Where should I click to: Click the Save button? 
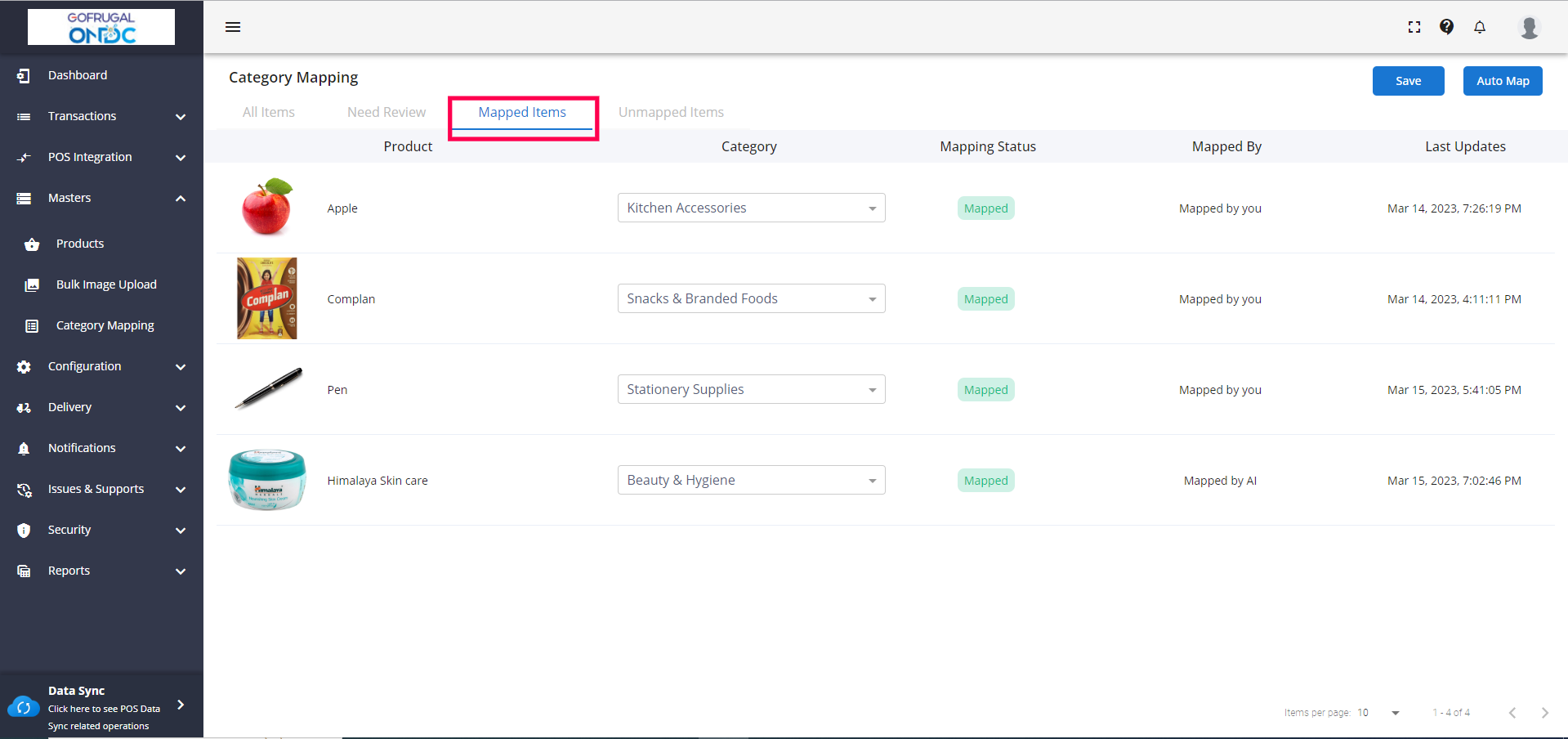pyautogui.click(x=1408, y=81)
